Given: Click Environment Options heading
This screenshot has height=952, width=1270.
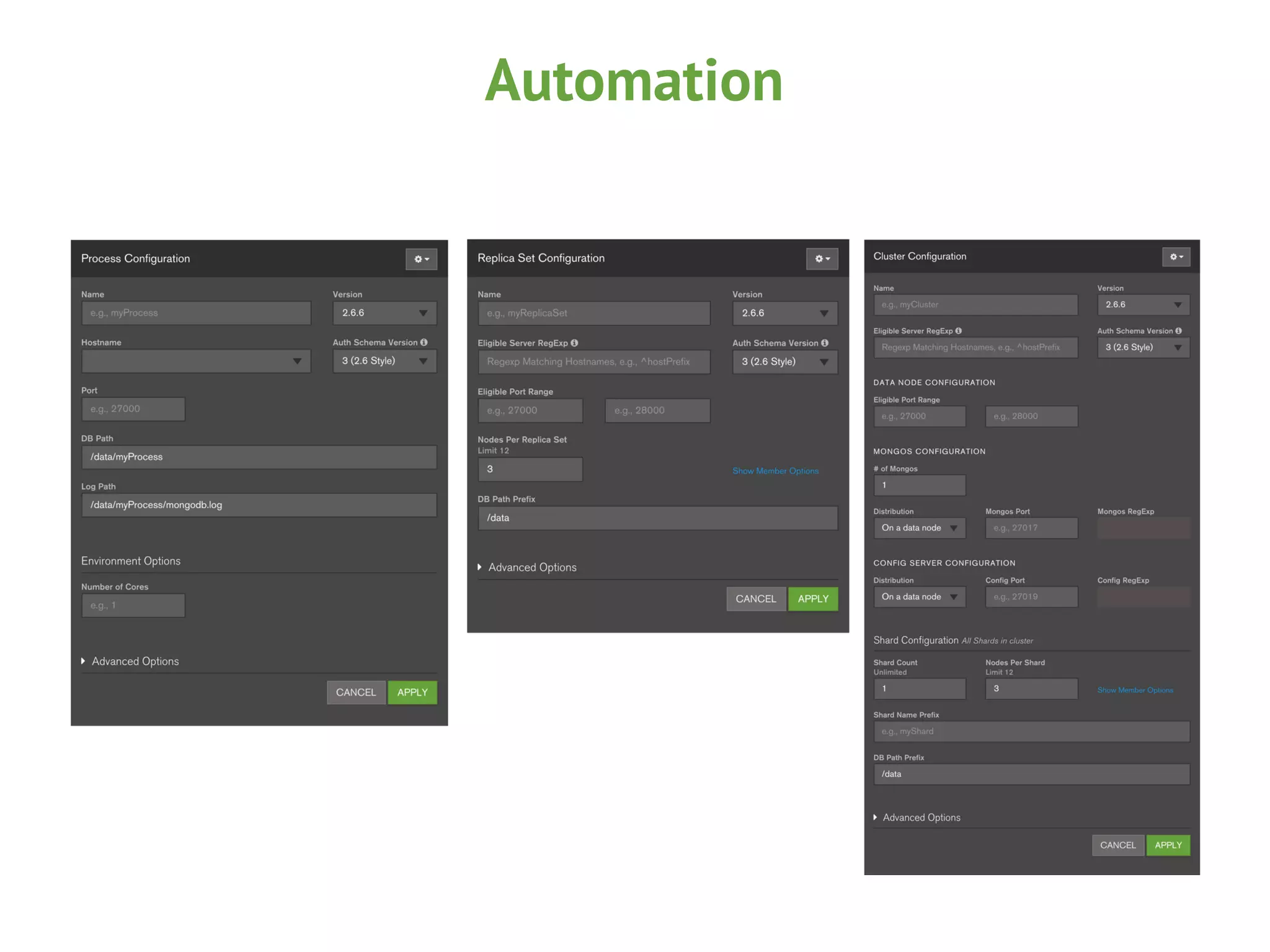Looking at the screenshot, I should click(131, 561).
